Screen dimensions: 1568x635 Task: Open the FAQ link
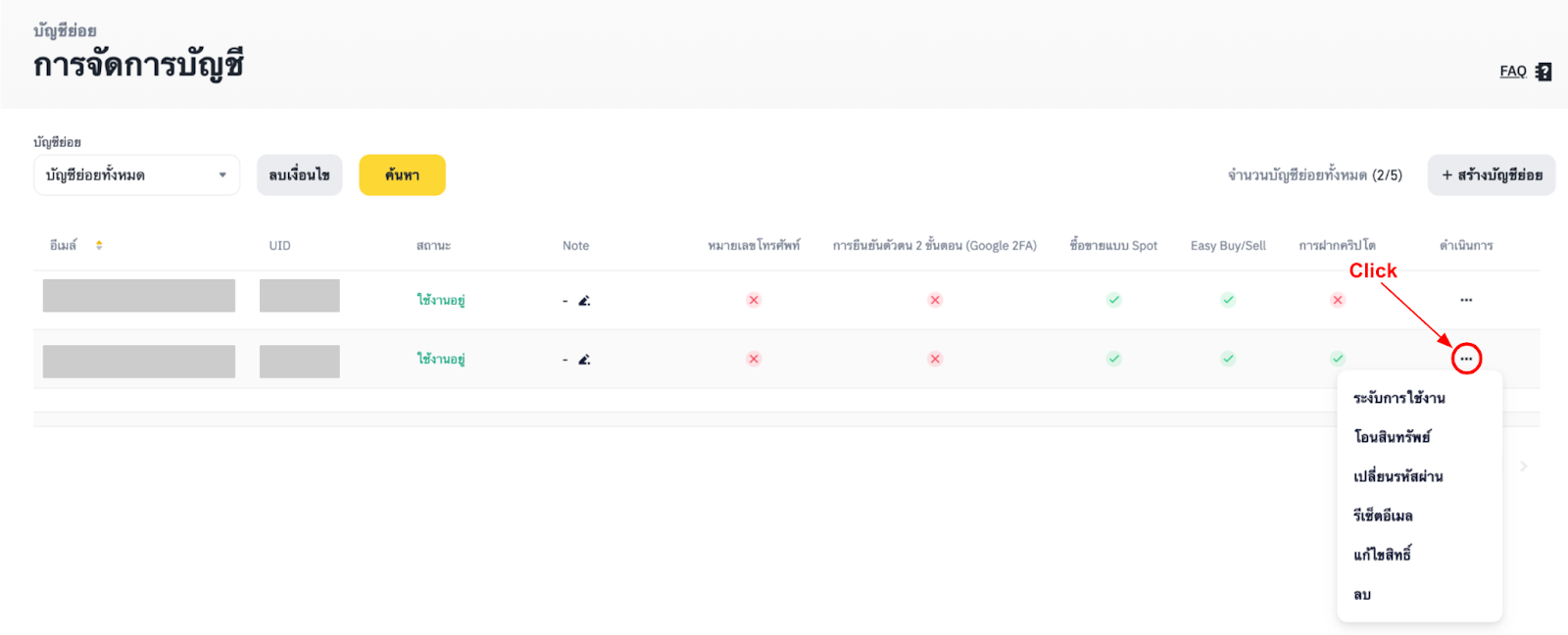point(1512,72)
